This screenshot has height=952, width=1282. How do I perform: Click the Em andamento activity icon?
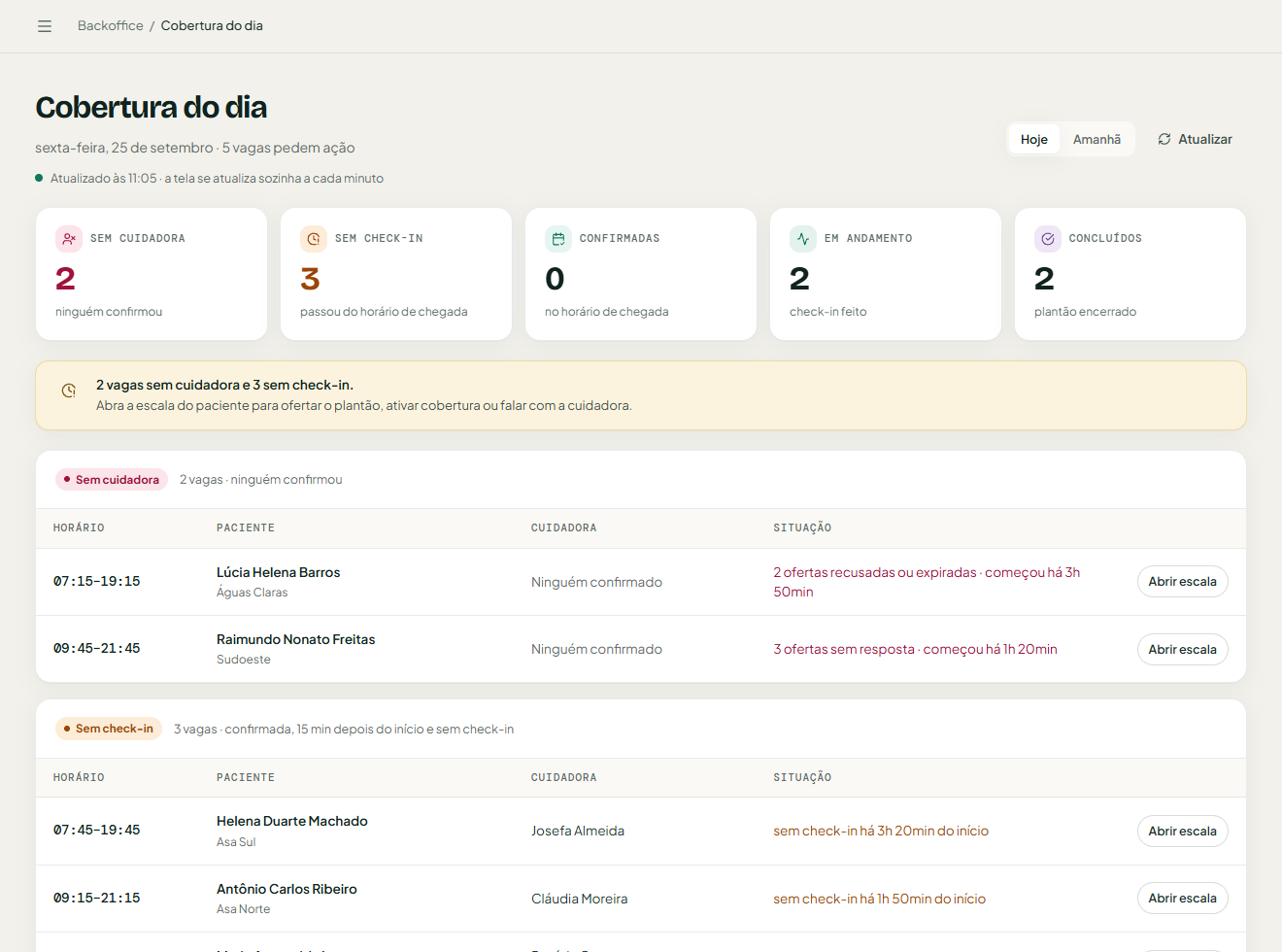[803, 238]
